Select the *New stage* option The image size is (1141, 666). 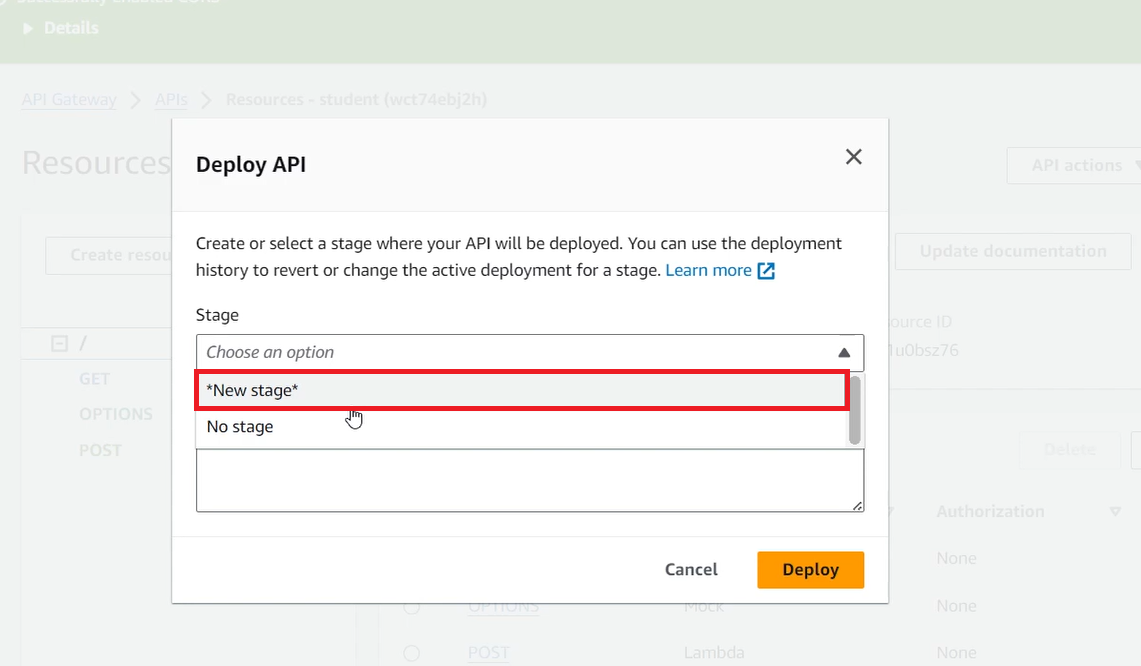tap(400, 390)
